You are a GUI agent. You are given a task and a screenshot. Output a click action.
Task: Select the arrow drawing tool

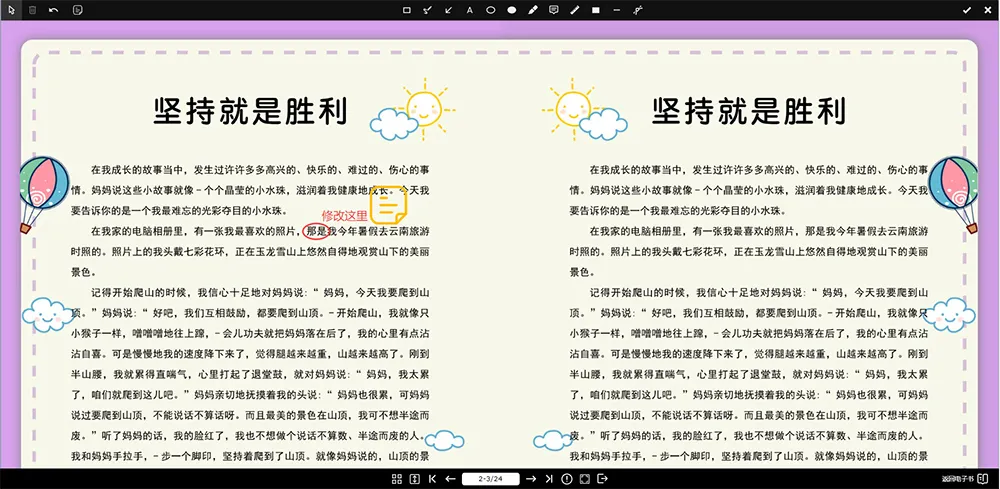click(x=449, y=10)
